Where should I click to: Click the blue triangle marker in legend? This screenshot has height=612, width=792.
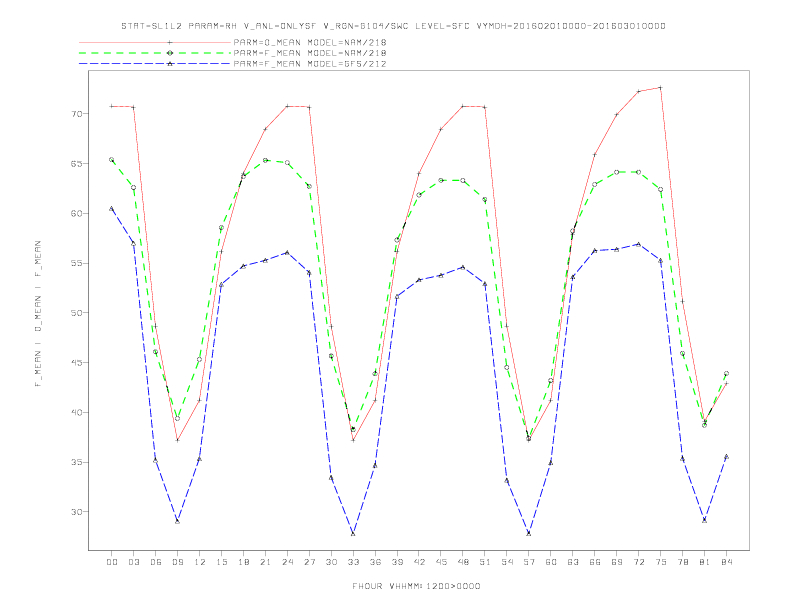tap(170, 64)
